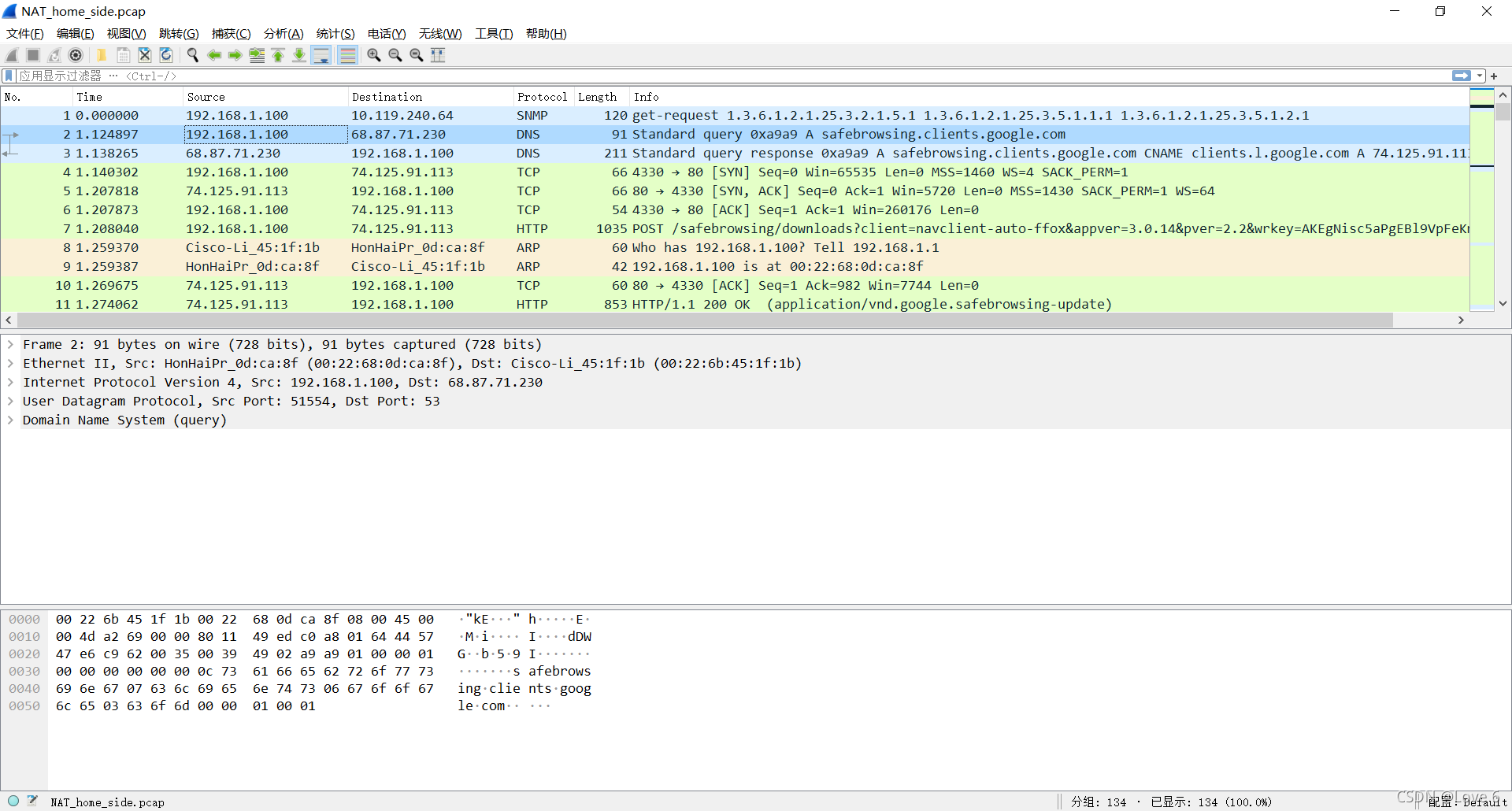Expand the Ethernet II details row
The width and height of the screenshot is (1512, 811).
tap(10, 363)
